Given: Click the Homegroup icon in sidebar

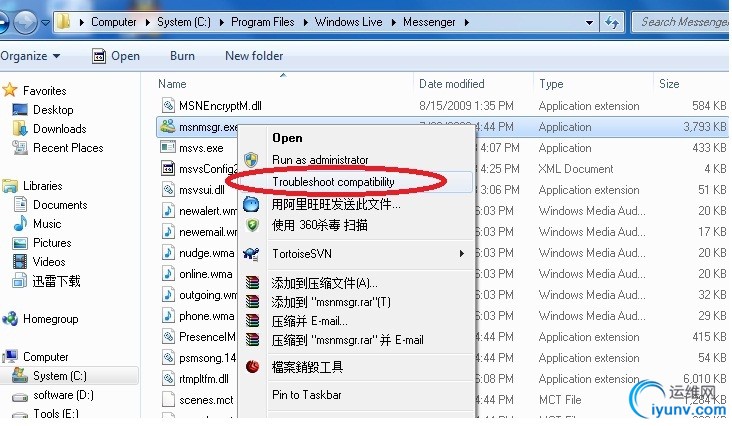Looking at the screenshot, I should coord(10,319).
